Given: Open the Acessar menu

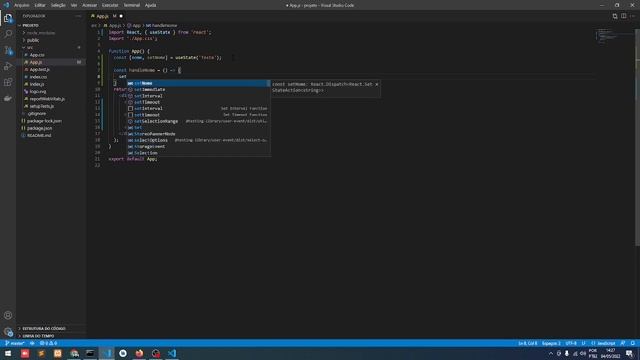Looking at the screenshot, I should [x=90, y=5].
